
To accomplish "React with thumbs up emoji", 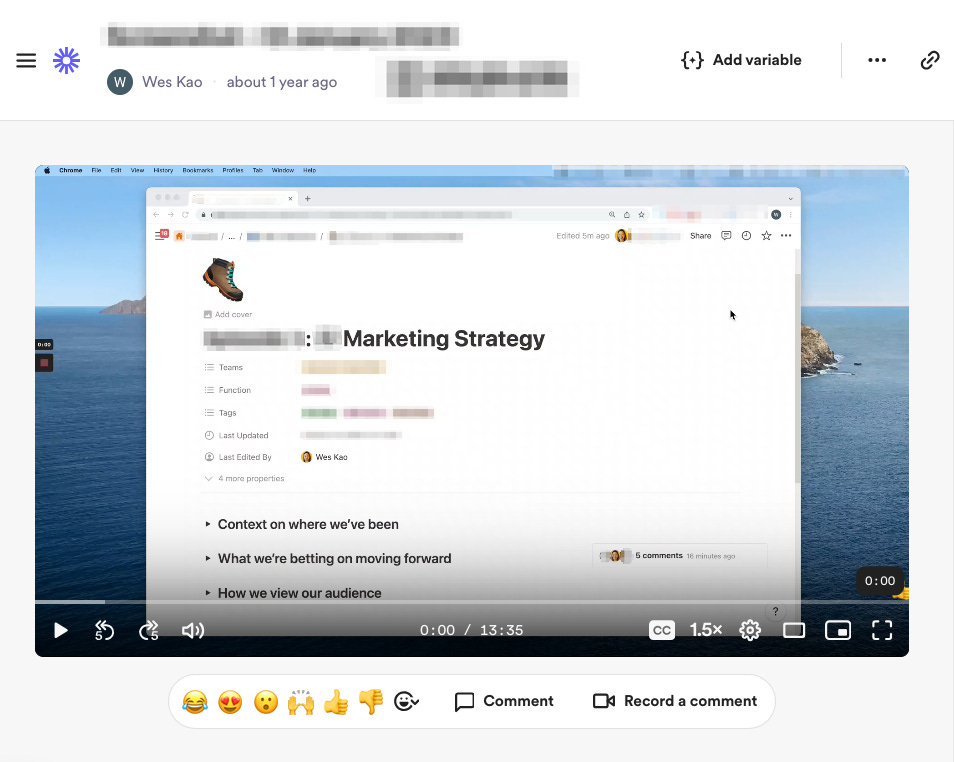I will [336, 702].
